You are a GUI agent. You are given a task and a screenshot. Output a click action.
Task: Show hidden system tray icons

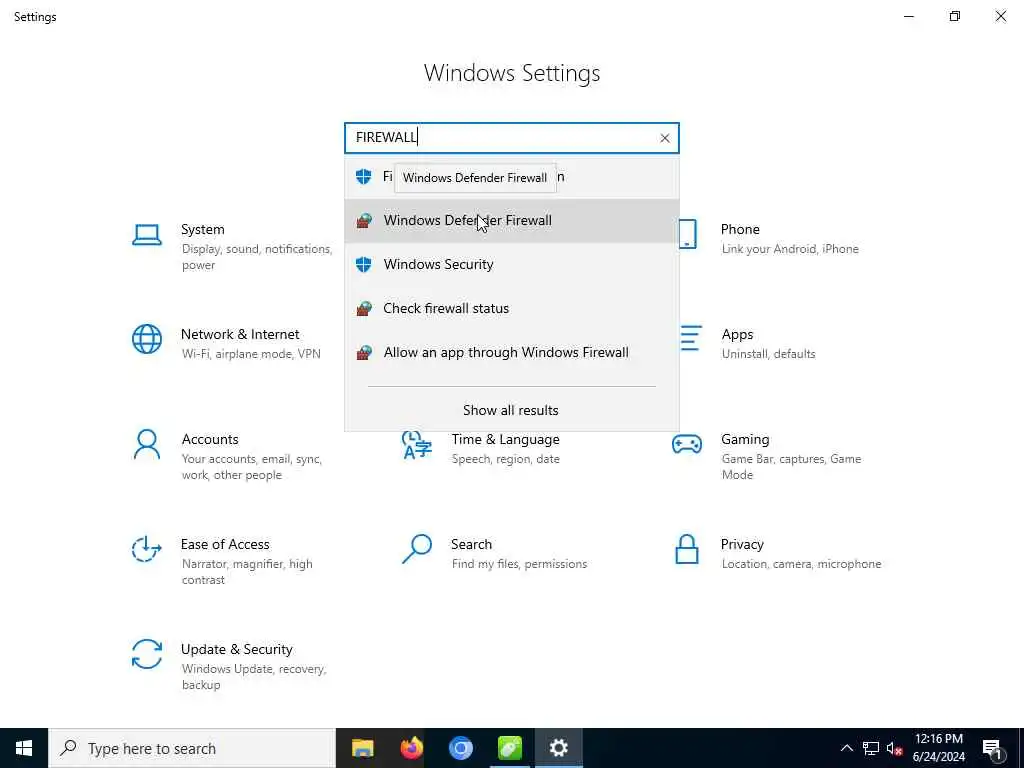(x=846, y=748)
